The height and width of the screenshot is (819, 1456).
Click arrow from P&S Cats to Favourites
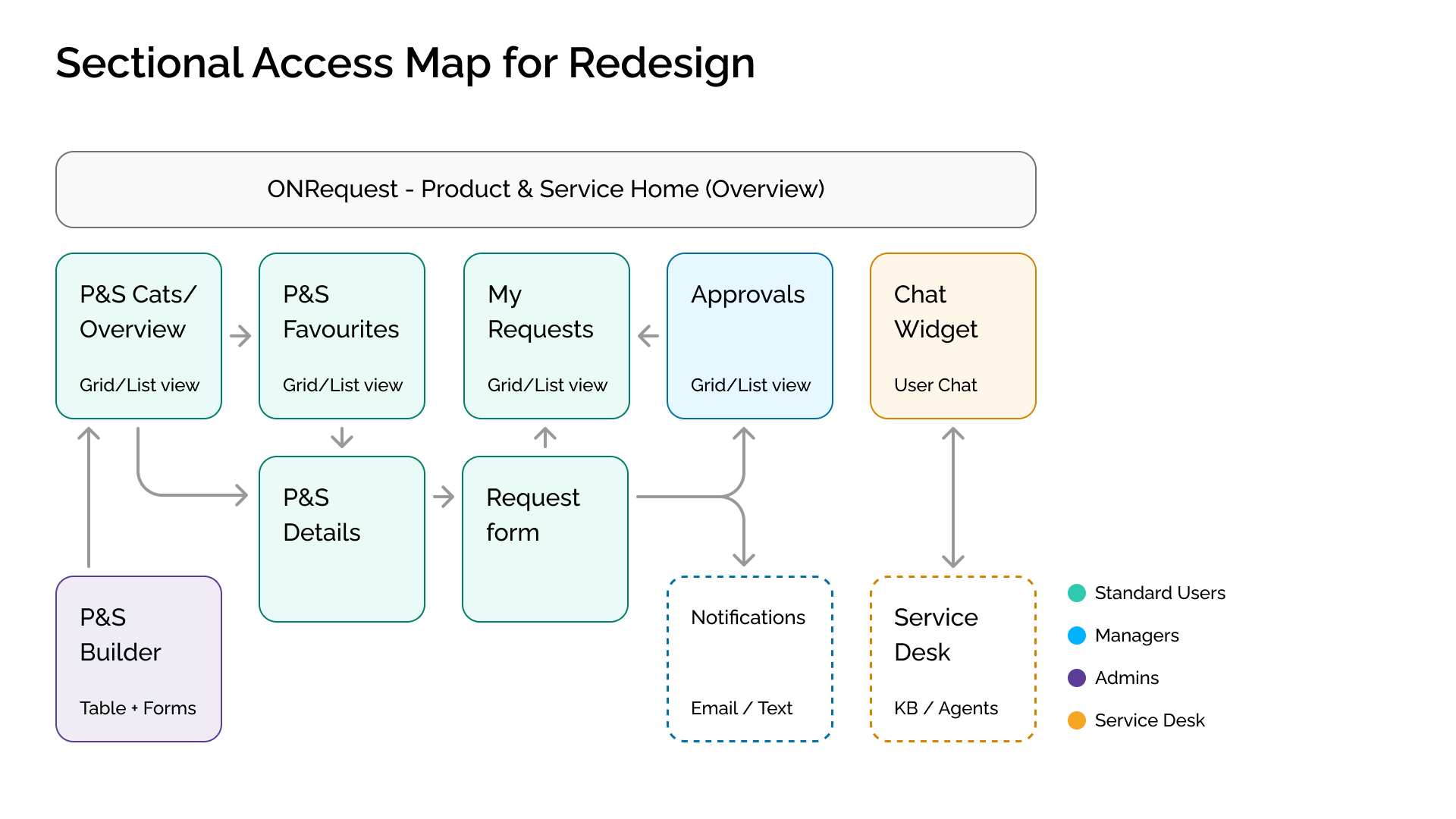(240, 336)
